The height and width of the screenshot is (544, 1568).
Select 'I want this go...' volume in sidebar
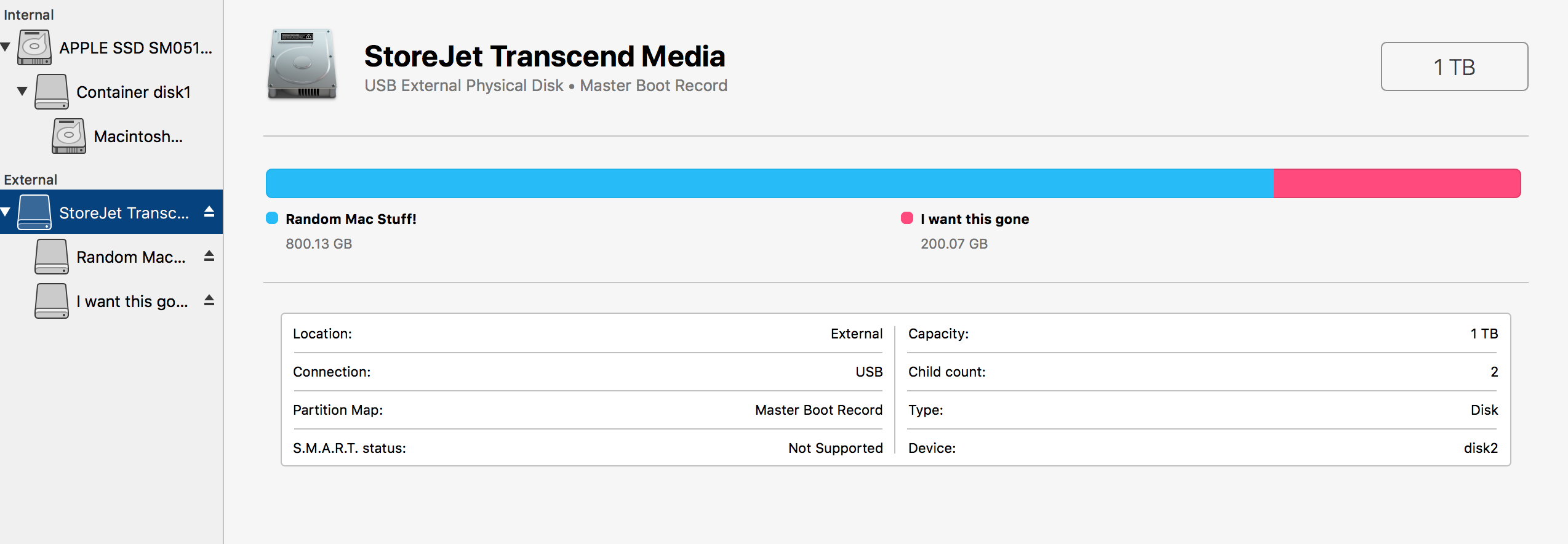(132, 302)
